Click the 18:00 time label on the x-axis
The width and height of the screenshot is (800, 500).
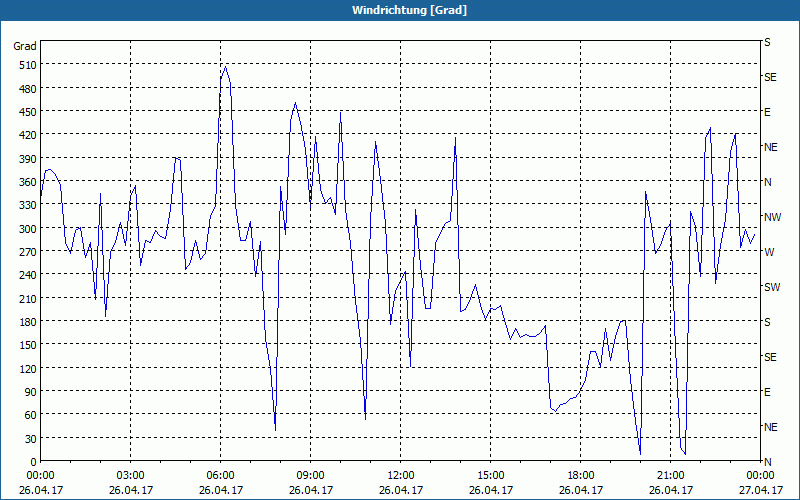click(581, 476)
